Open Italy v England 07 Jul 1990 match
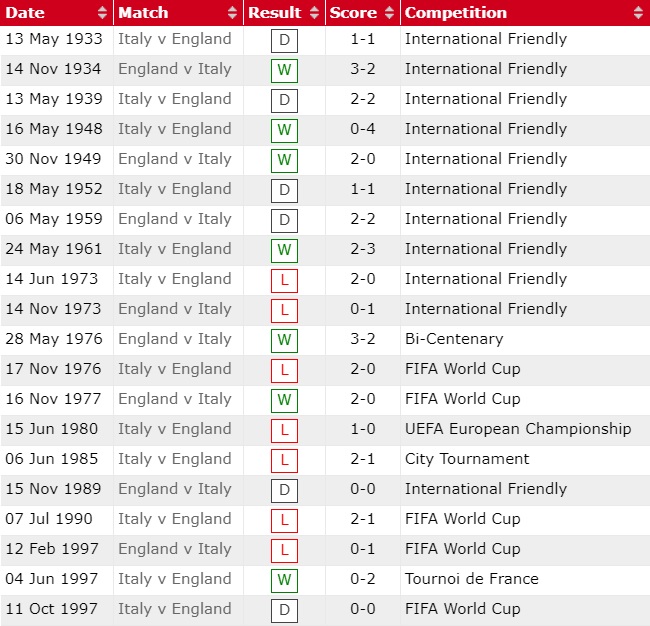Image resolution: width=650 pixels, height=626 pixels. coord(174,519)
